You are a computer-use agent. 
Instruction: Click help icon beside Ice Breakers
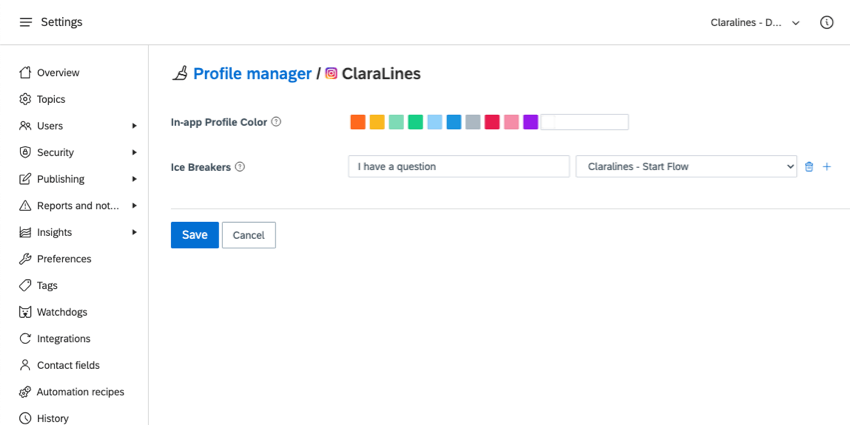[x=240, y=167]
